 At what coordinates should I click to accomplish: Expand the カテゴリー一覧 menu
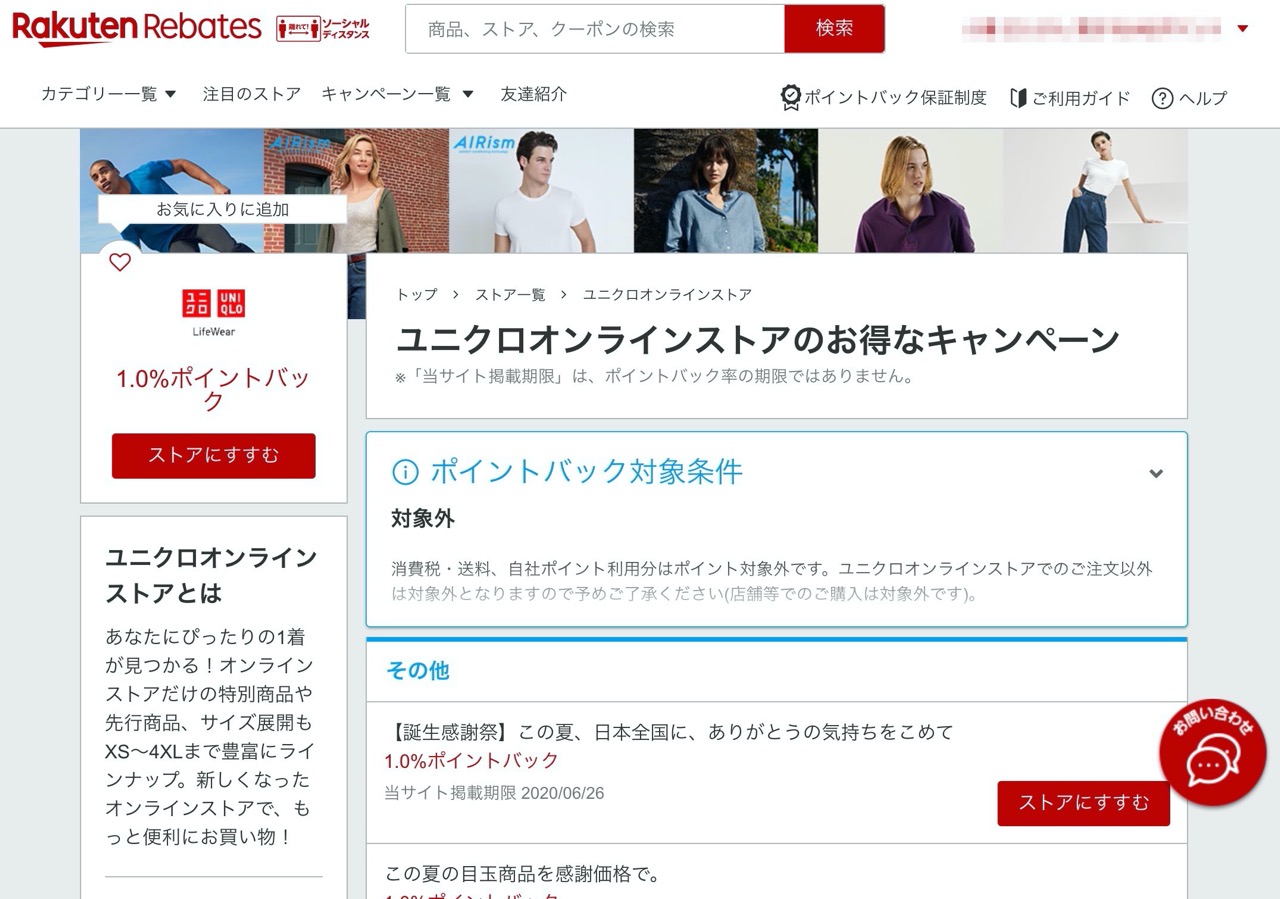[109, 94]
